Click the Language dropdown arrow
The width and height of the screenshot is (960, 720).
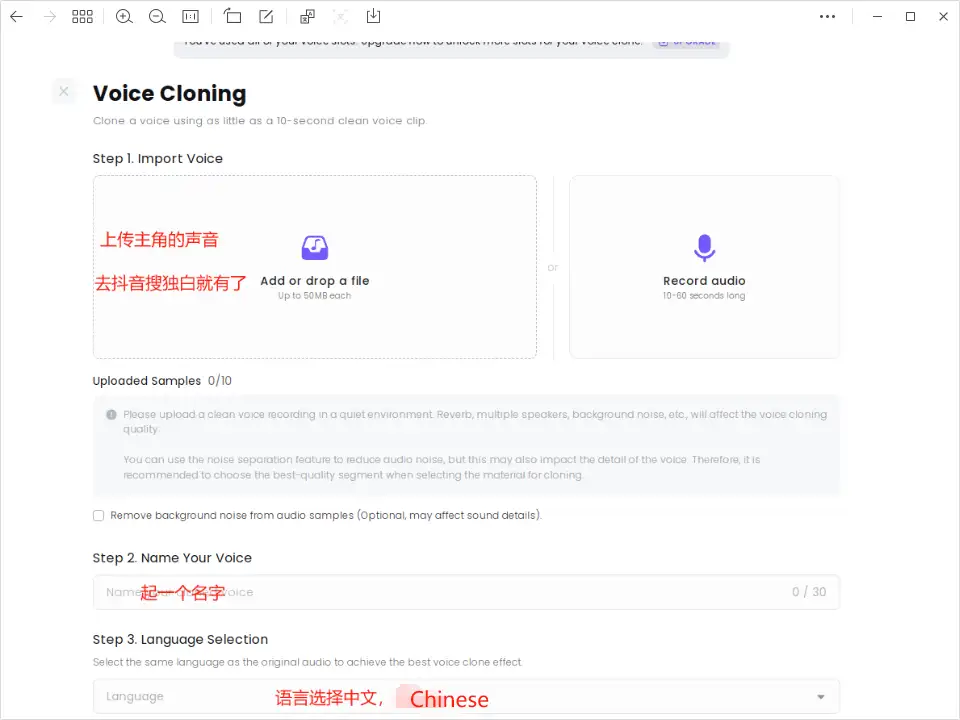(821, 697)
